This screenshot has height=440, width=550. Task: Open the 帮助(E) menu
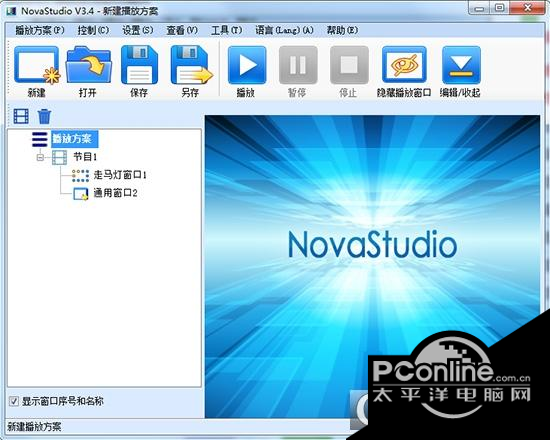point(342,30)
